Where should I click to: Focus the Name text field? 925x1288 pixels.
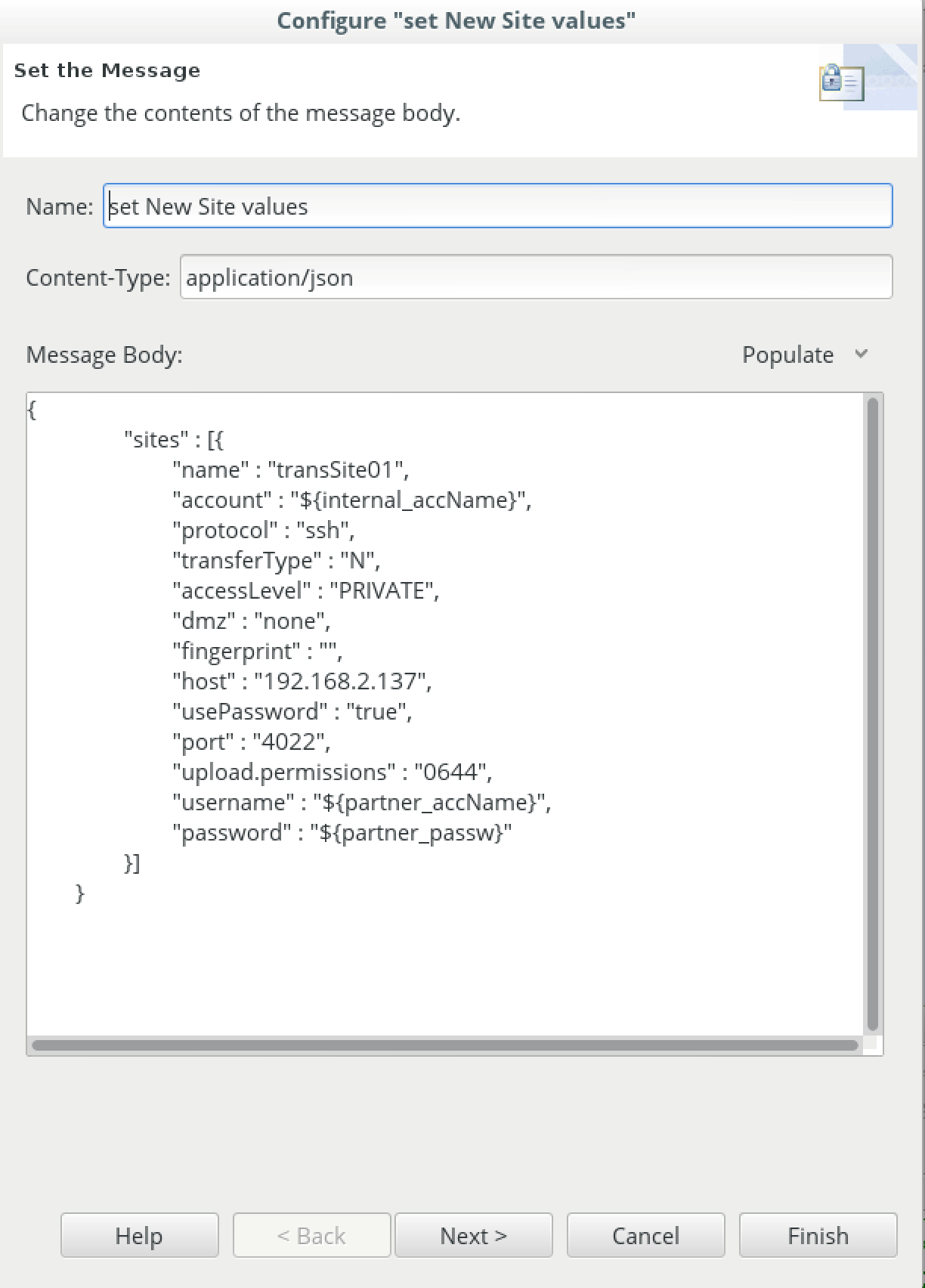pos(498,206)
